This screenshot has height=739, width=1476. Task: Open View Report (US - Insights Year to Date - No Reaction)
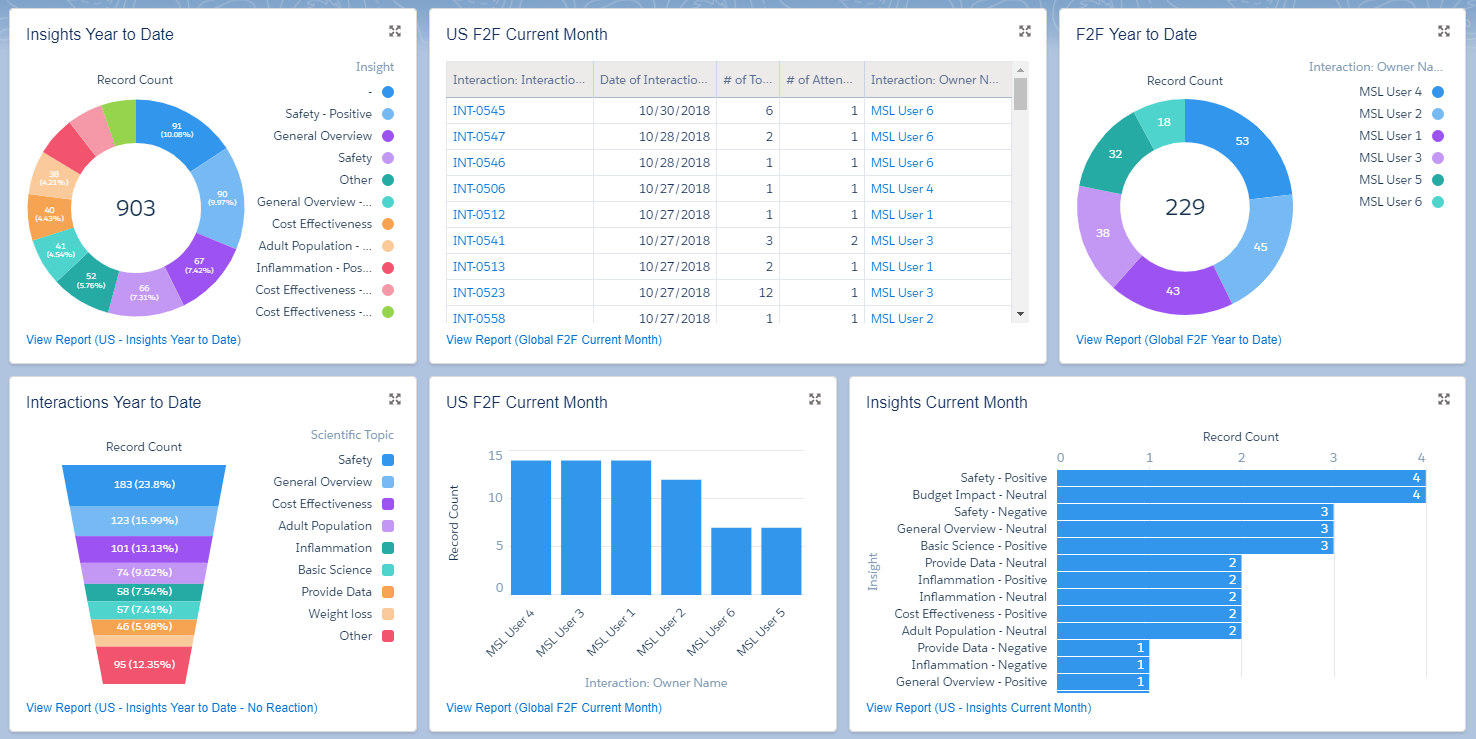click(x=171, y=707)
